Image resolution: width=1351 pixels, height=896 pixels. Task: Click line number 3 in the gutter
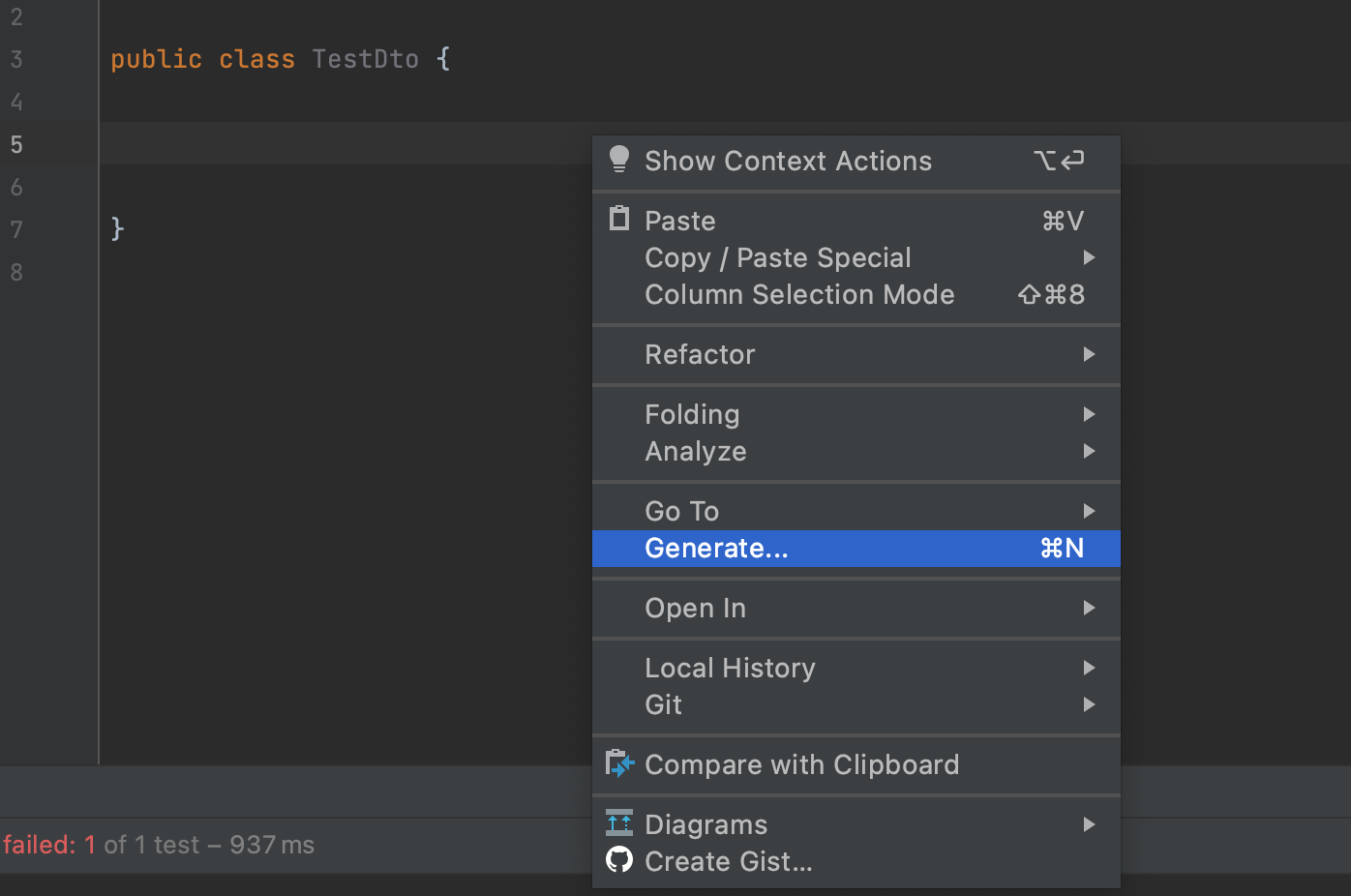tap(16, 60)
